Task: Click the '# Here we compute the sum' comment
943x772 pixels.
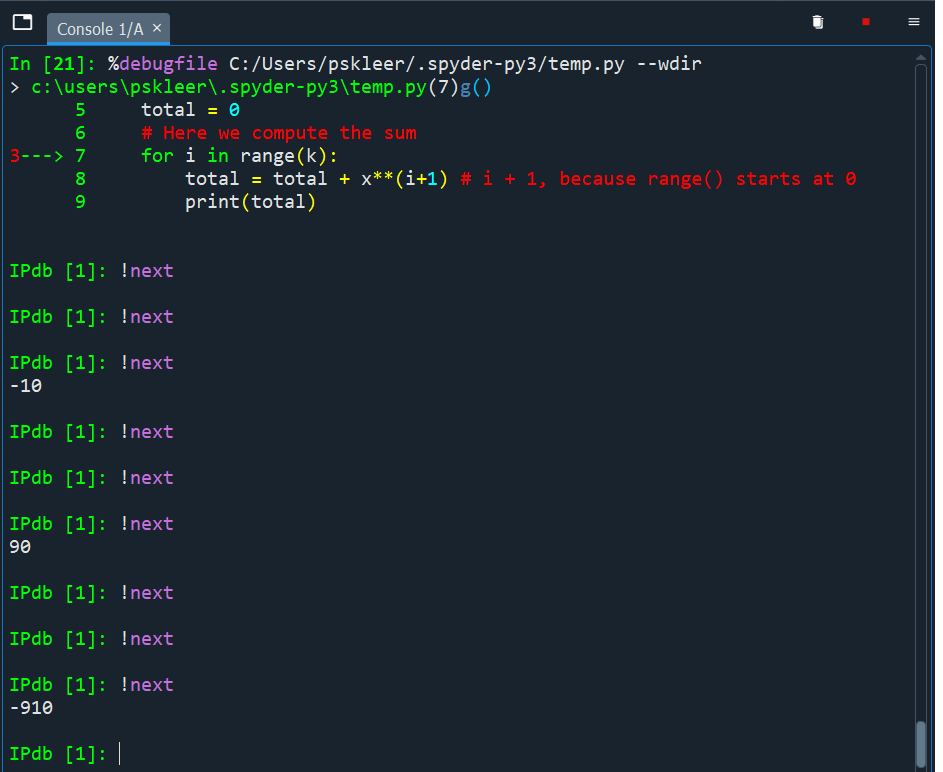Action: [278, 133]
